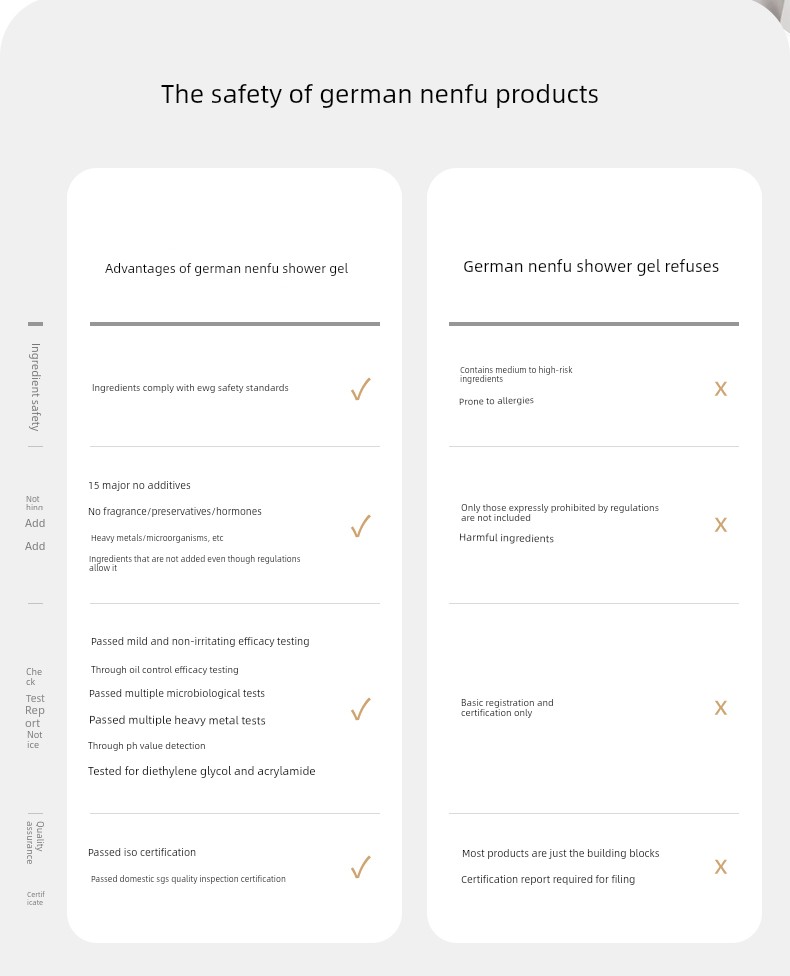
Task: Click the X next to Certification report required
Action: click(721, 866)
